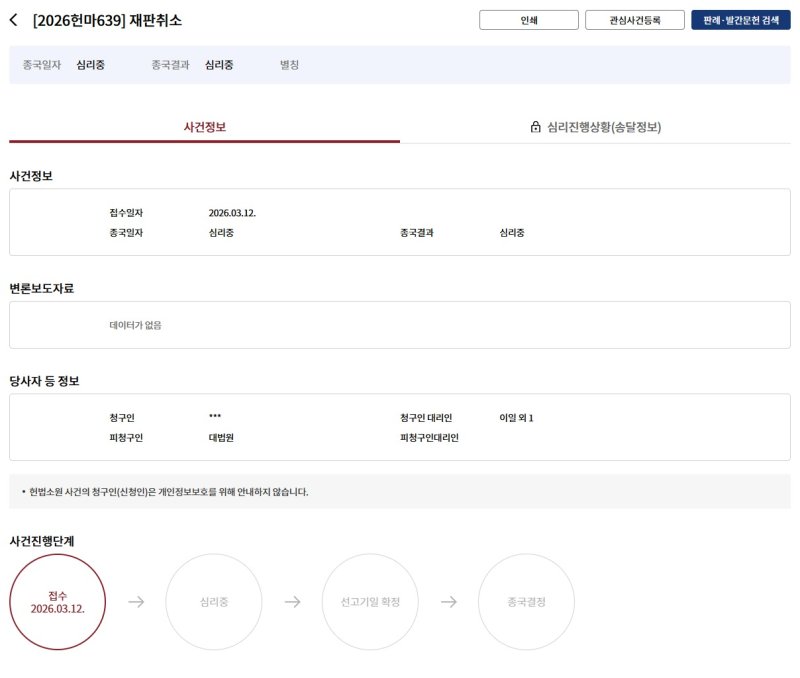Click the arrow before the 종국결정 stage
800x678 pixels.
click(448, 601)
